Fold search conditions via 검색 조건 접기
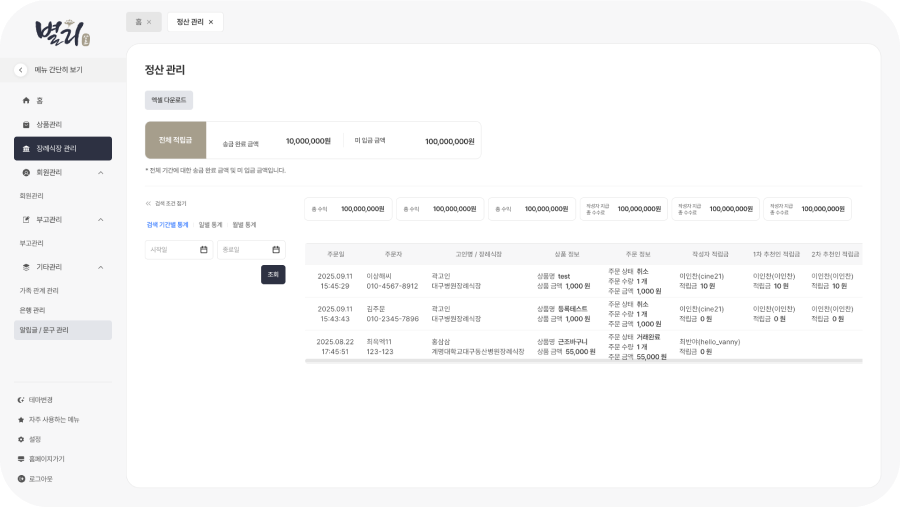Viewport: 900px width, 507px height. [166, 203]
